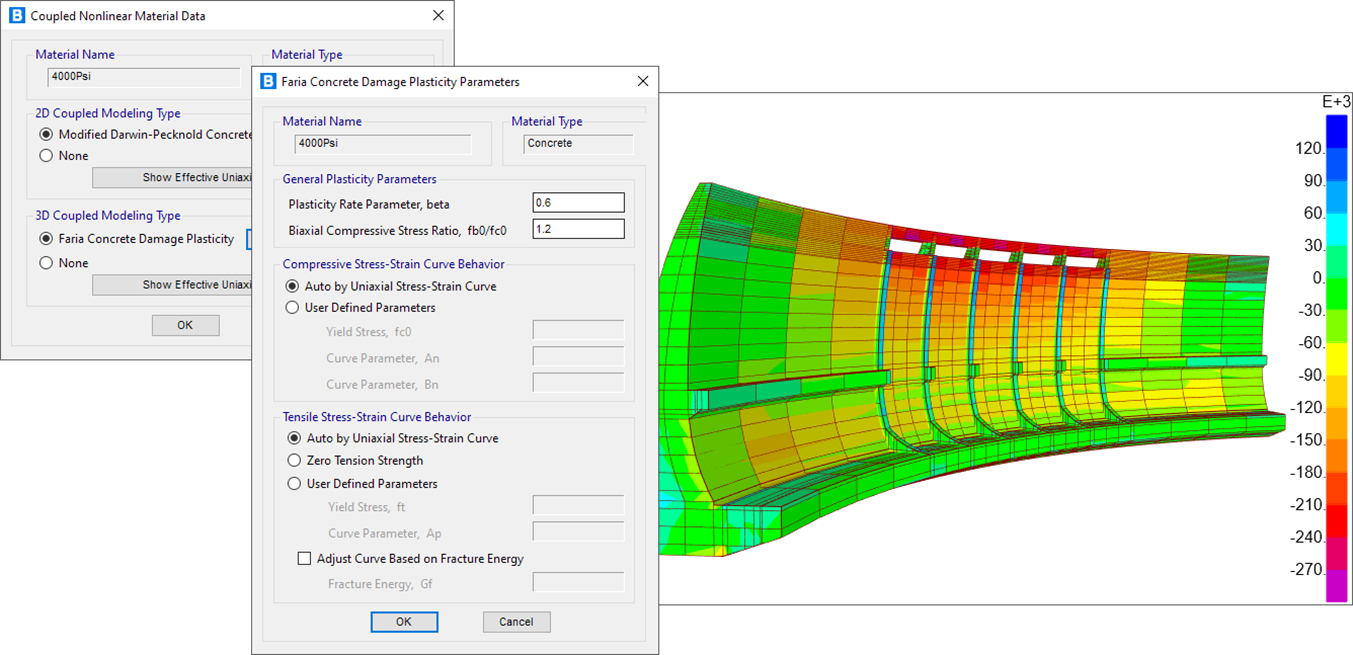Viewport: 1353px width, 655px height.
Task: Select Zero Tension Strength option
Action: 294,461
